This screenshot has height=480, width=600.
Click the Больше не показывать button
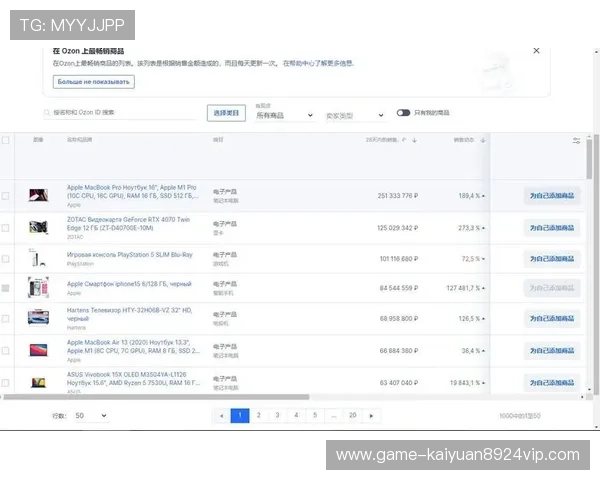coord(93,81)
